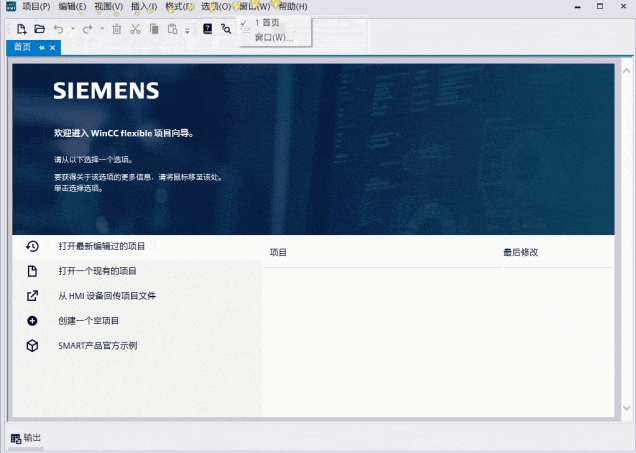The height and width of the screenshot is (453, 636).
Task: Click the 窗口(W) menu bar item
Action: pos(255,6)
